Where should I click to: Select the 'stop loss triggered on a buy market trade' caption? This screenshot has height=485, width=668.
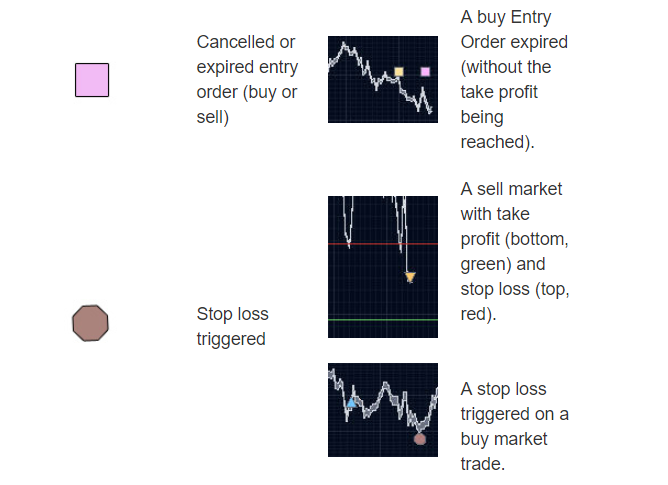point(515,427)
